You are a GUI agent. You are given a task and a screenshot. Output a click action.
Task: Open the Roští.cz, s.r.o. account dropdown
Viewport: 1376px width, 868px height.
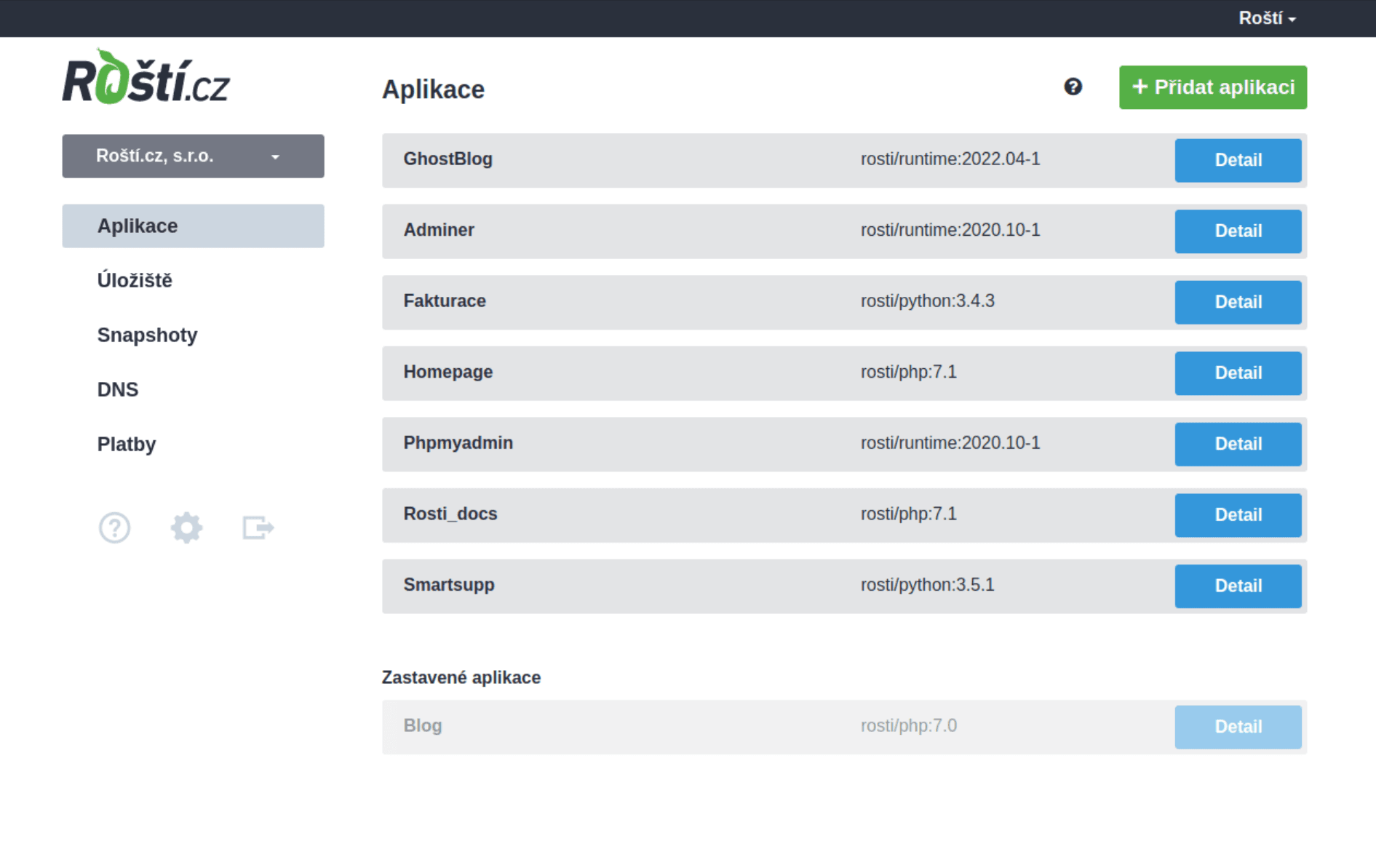click(193, 156)
